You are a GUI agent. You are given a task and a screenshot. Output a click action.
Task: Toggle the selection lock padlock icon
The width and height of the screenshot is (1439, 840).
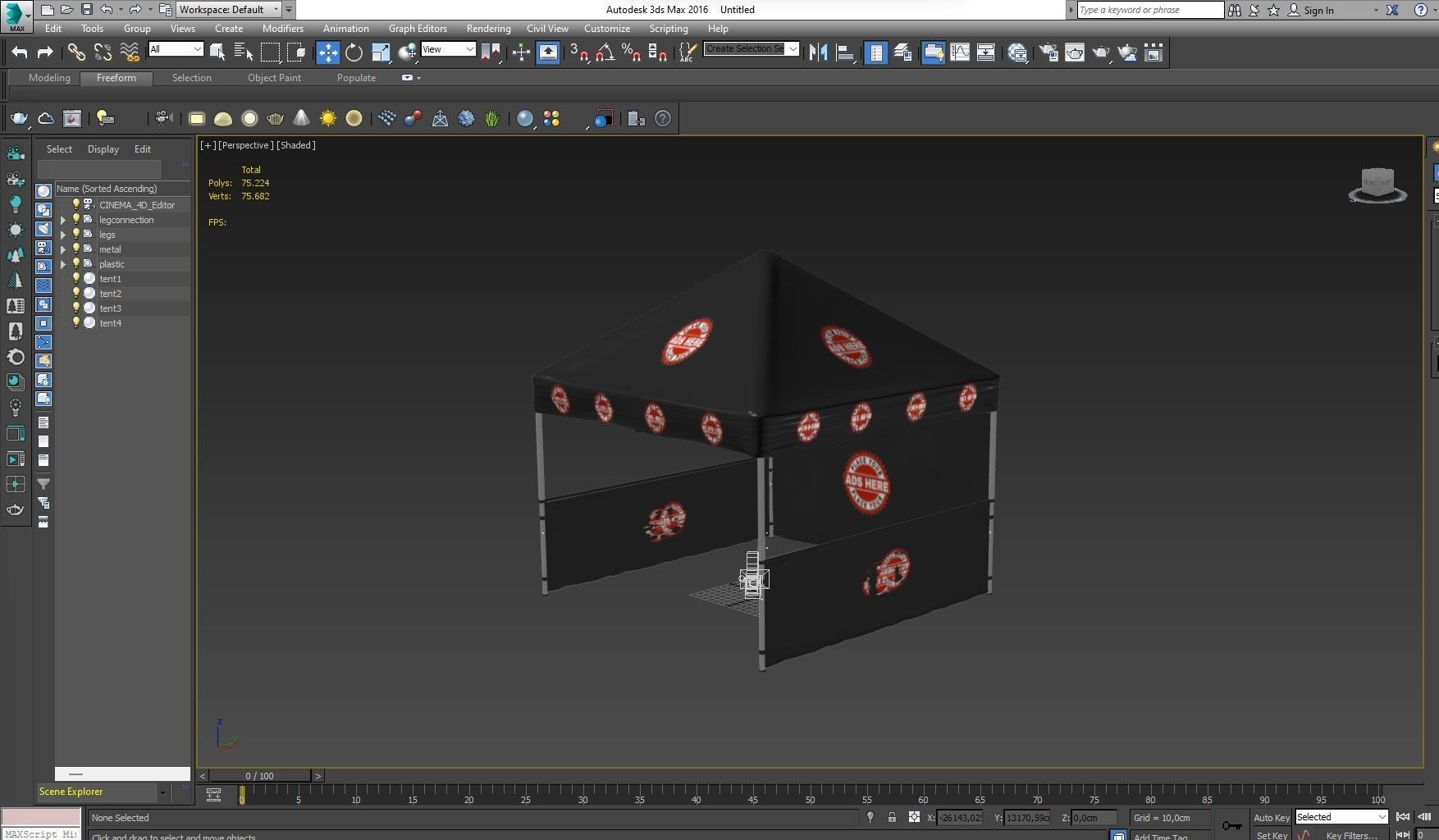pyautogui.click(x=892, y=817)
